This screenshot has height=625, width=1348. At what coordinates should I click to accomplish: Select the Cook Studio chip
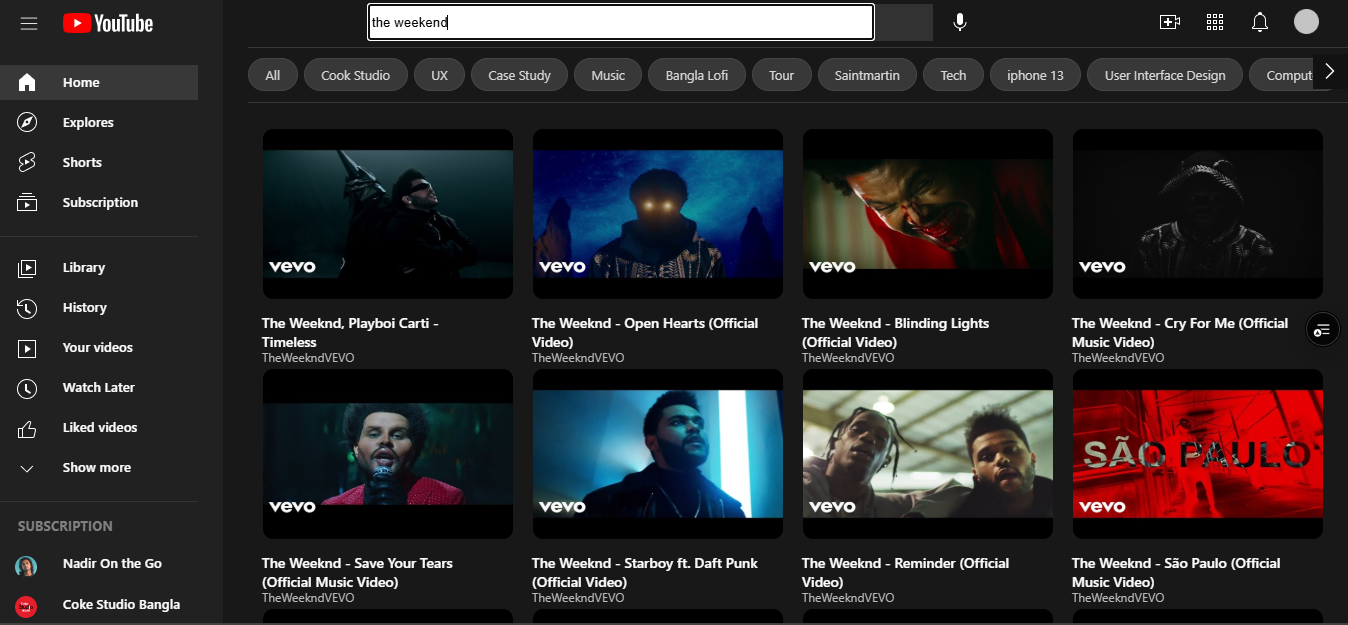356,75
